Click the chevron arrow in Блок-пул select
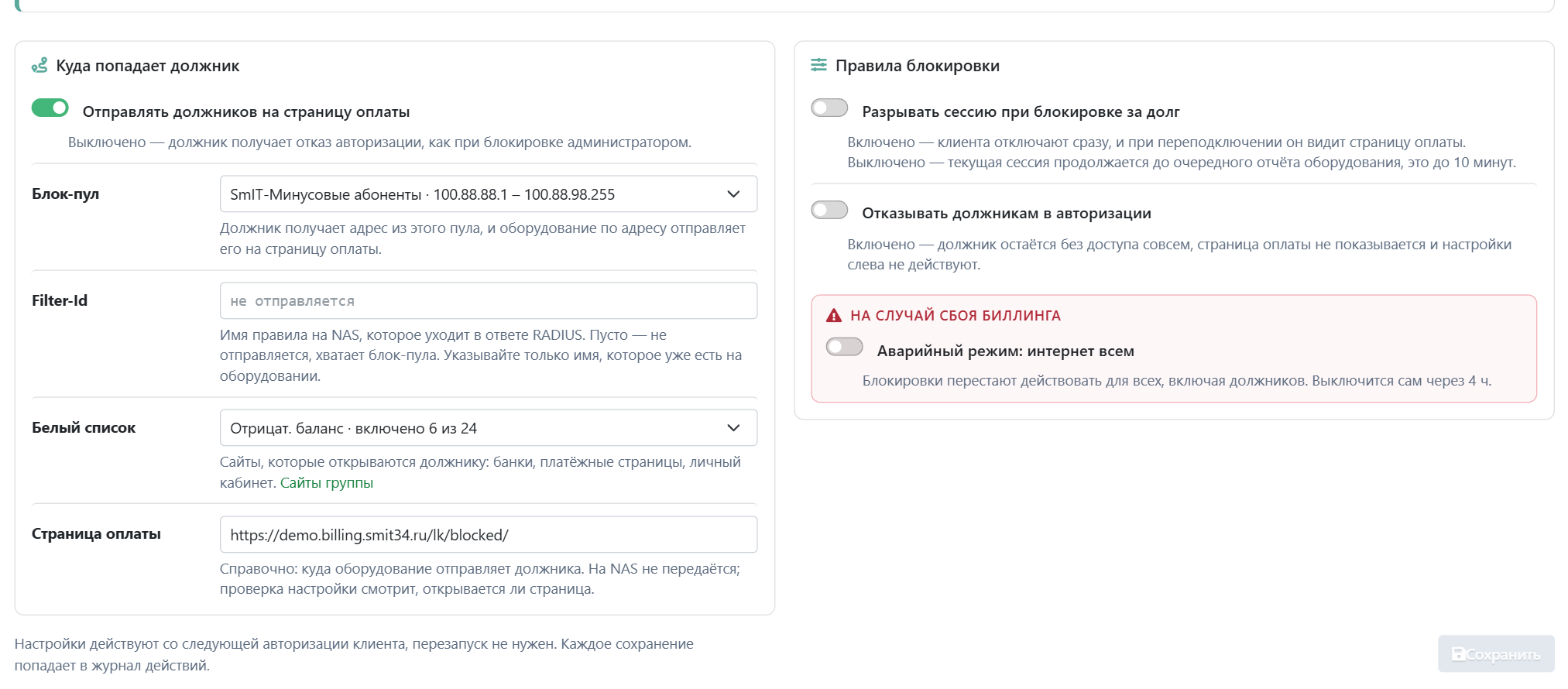The image size is (1568, 689). pyautogui.click(x=733, y=194)
